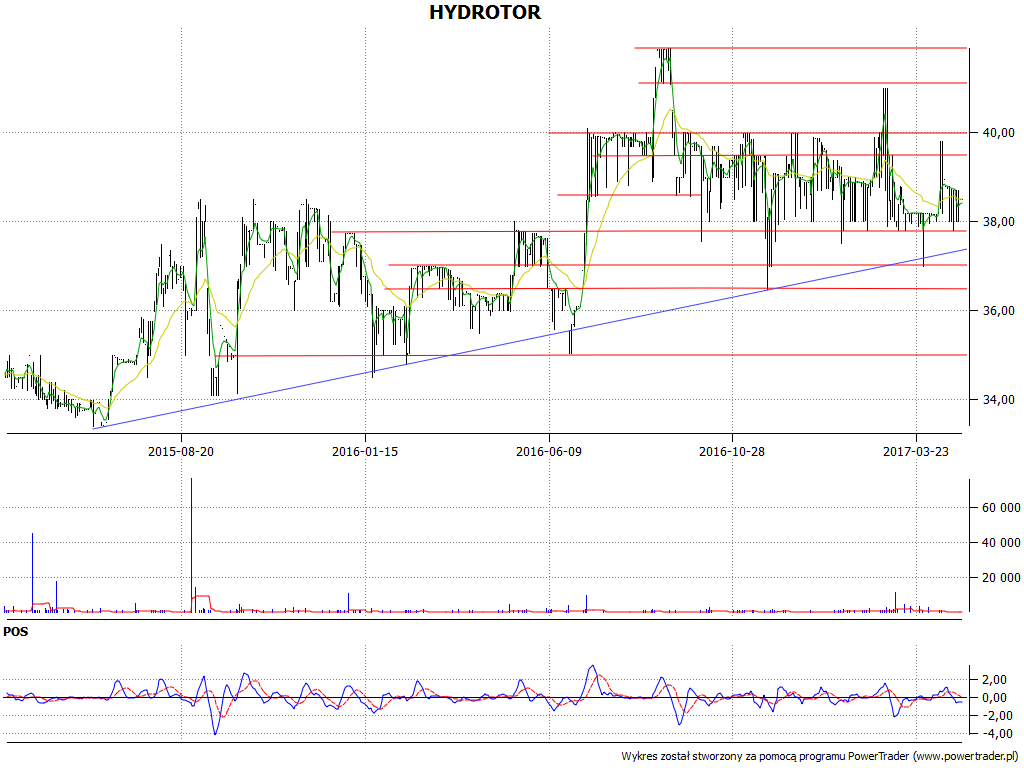Click the PowerTrader credit text
This screenshot has width=1024, height=768.
pos(820,756)
